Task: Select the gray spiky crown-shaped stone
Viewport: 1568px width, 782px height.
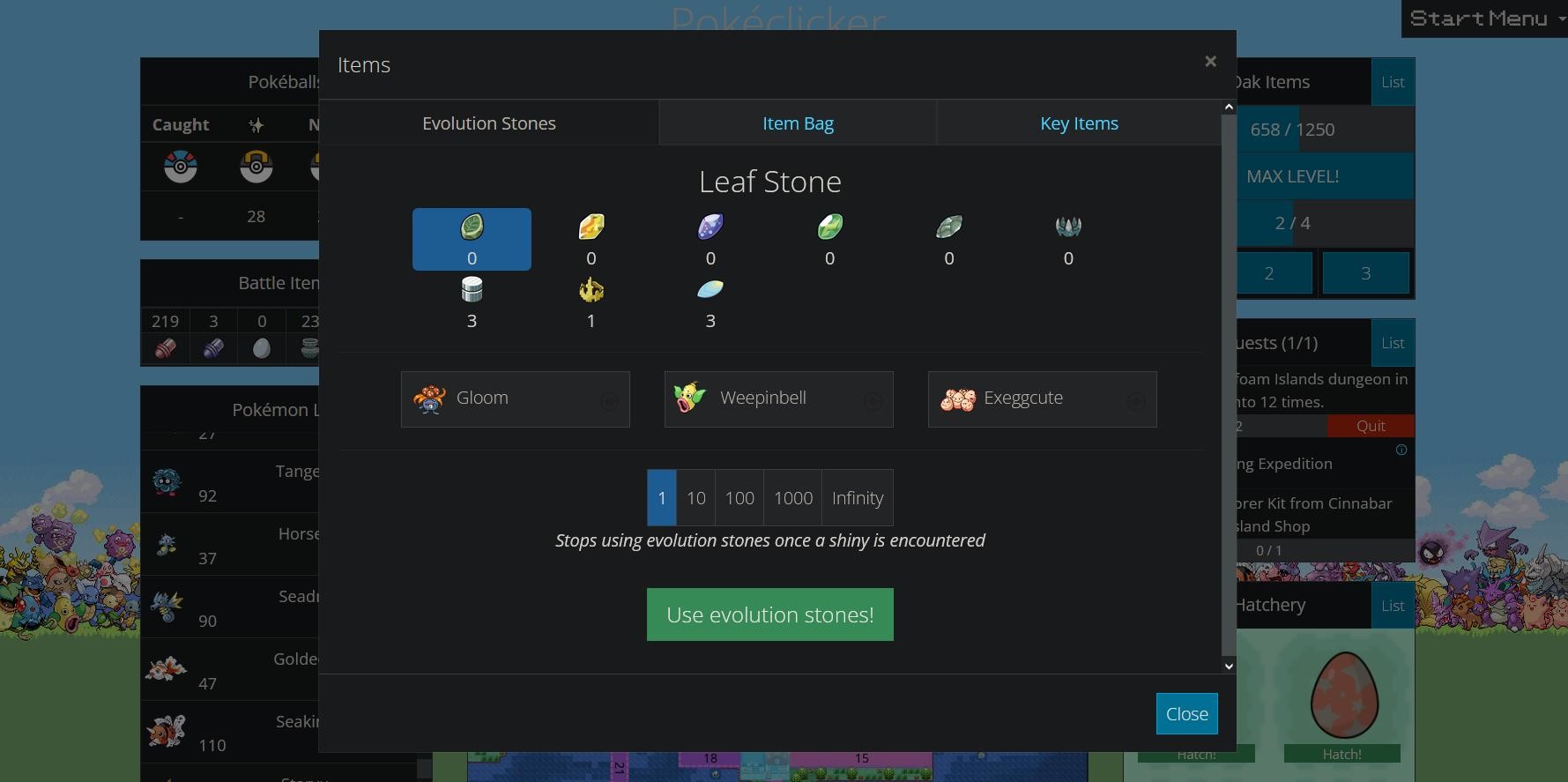Action: tap(1067, 228)
